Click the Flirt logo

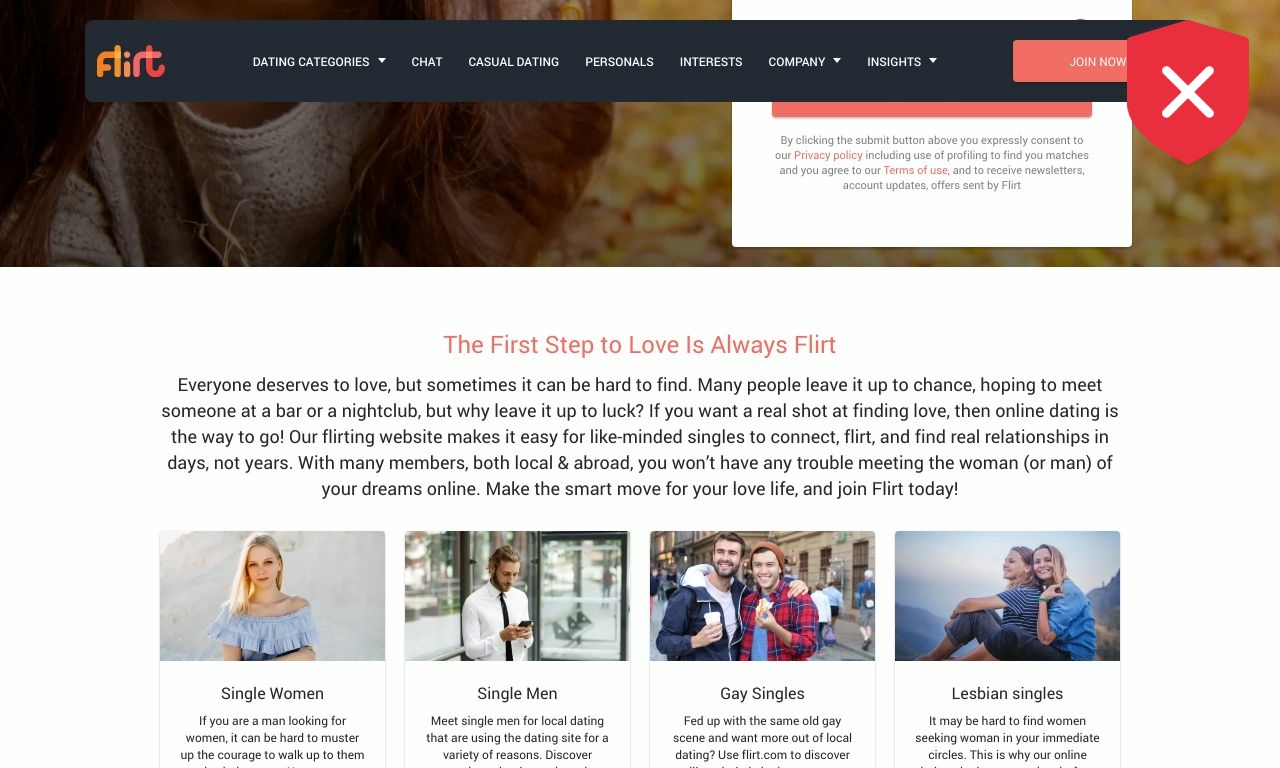click(x=131, y=61)
